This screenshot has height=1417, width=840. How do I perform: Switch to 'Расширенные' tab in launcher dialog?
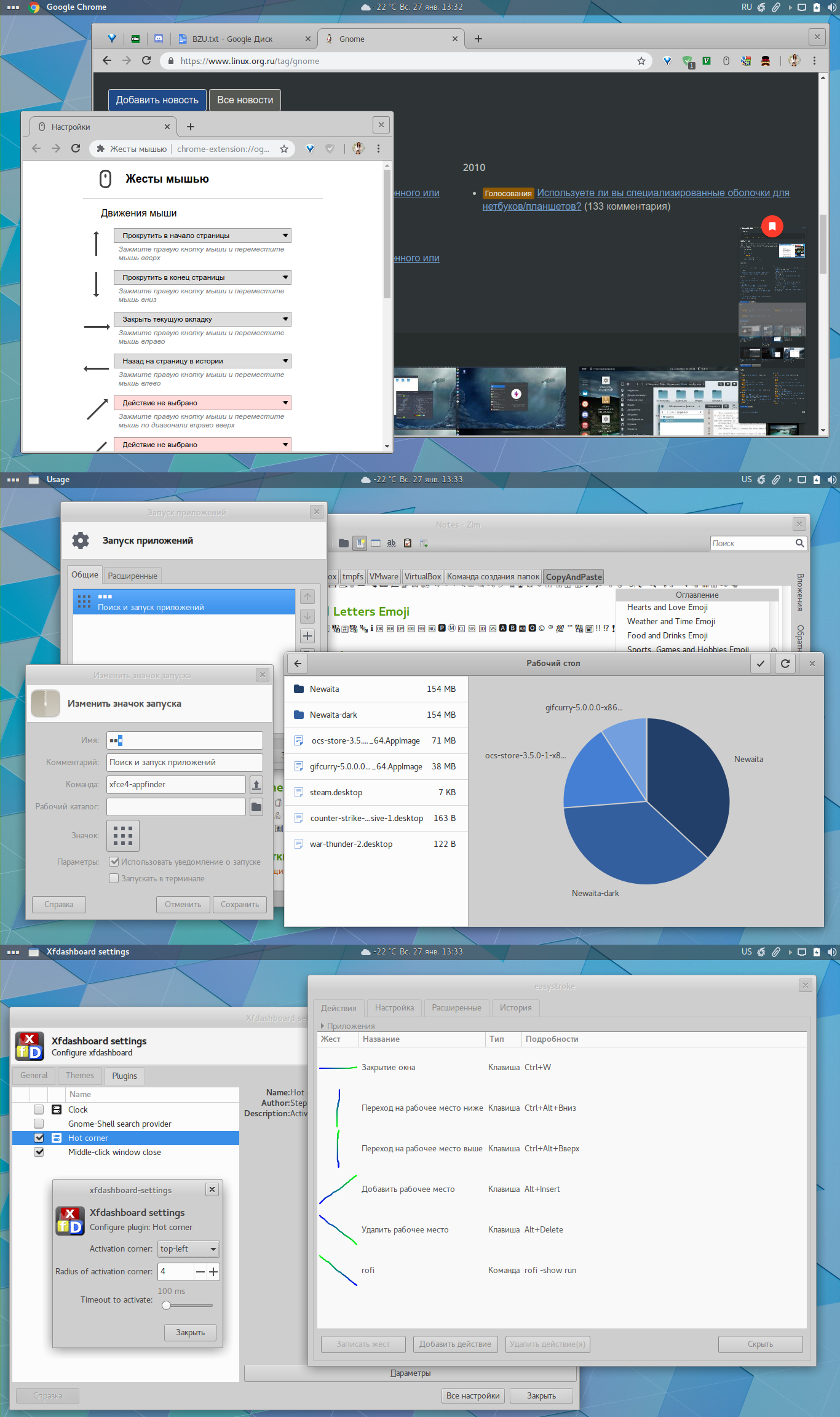[x=132, y=576]
